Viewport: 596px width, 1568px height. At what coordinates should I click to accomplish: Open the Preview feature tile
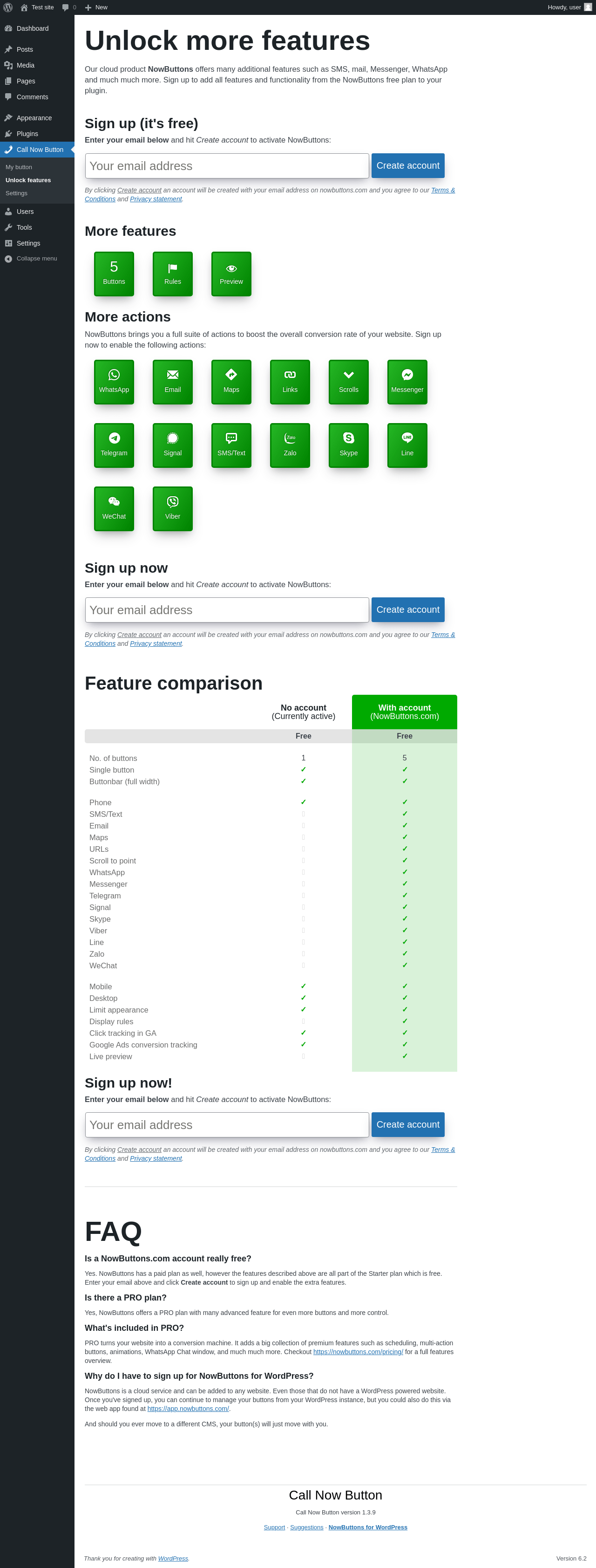(231, 274)
